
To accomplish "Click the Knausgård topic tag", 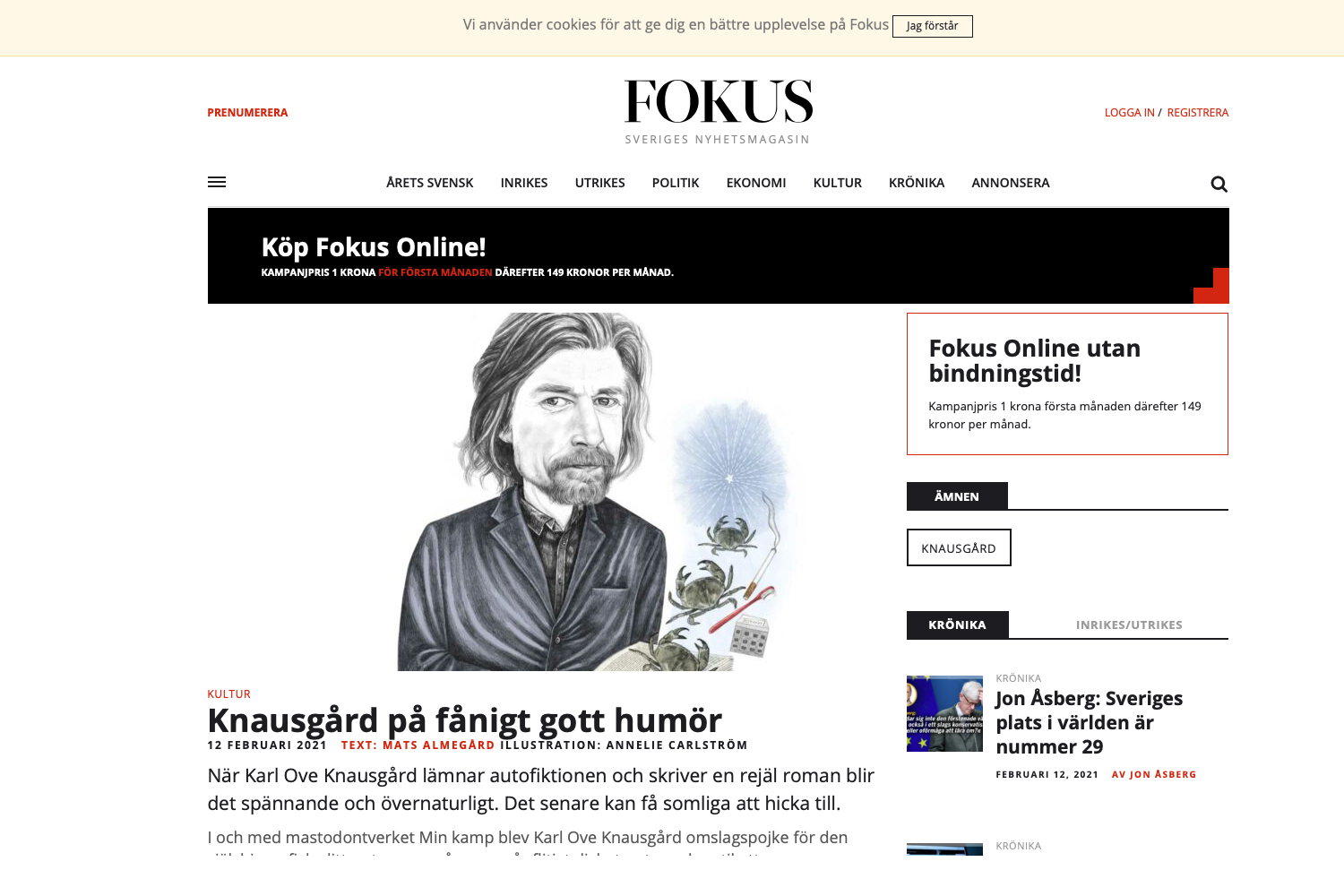I will tap(959, 547).
